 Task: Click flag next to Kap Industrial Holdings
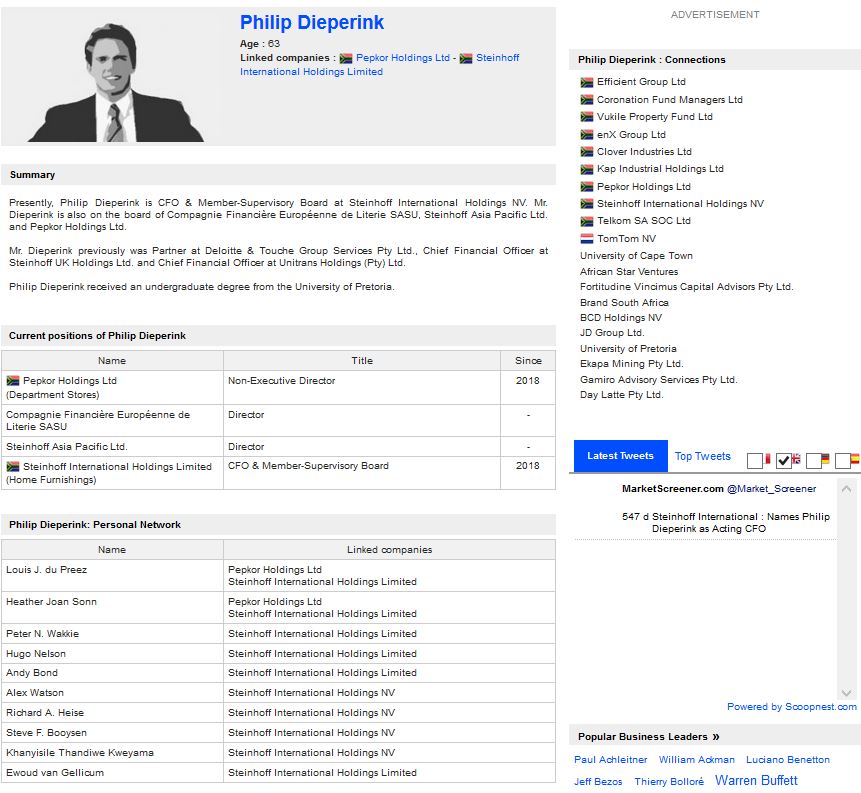[586, 169]
